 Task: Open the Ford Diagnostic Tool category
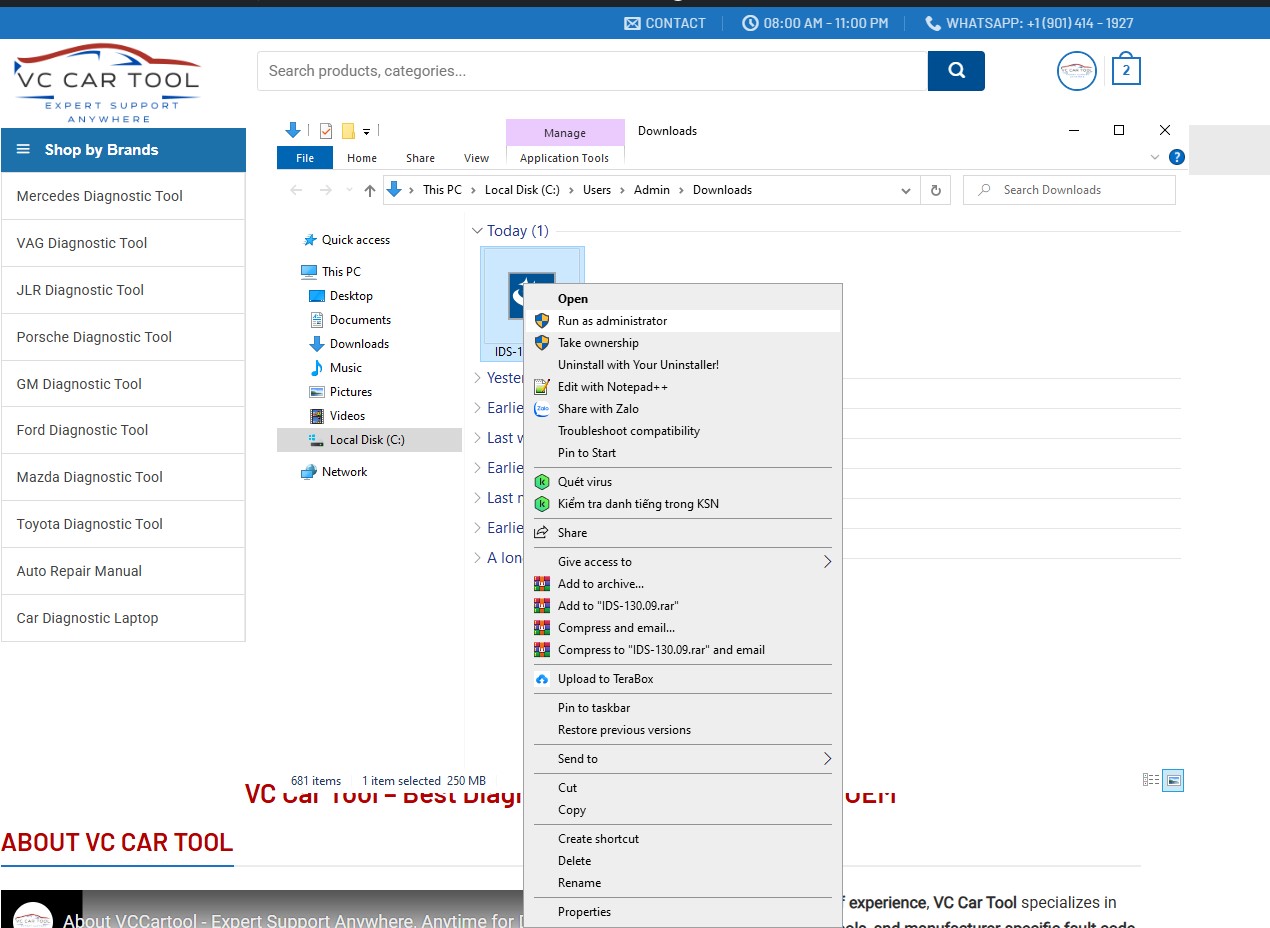point(82,430)
